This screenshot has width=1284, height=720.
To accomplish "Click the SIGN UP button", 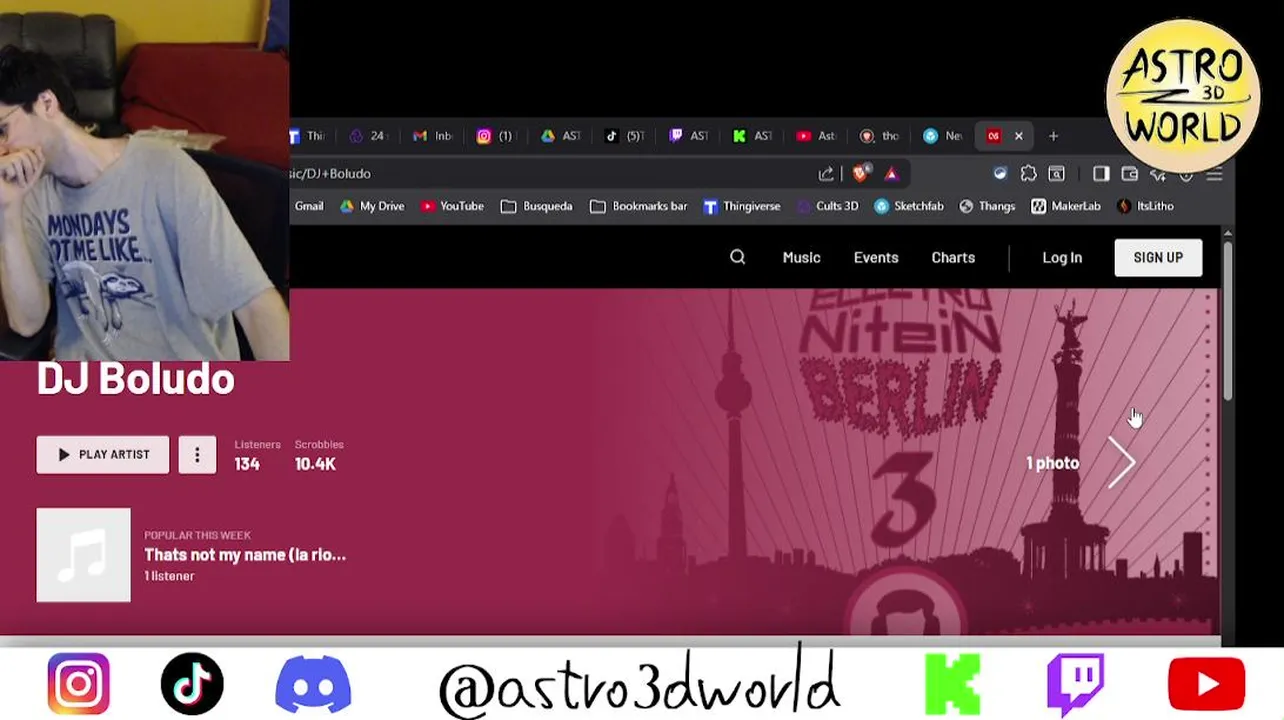I will point(1158,257).
